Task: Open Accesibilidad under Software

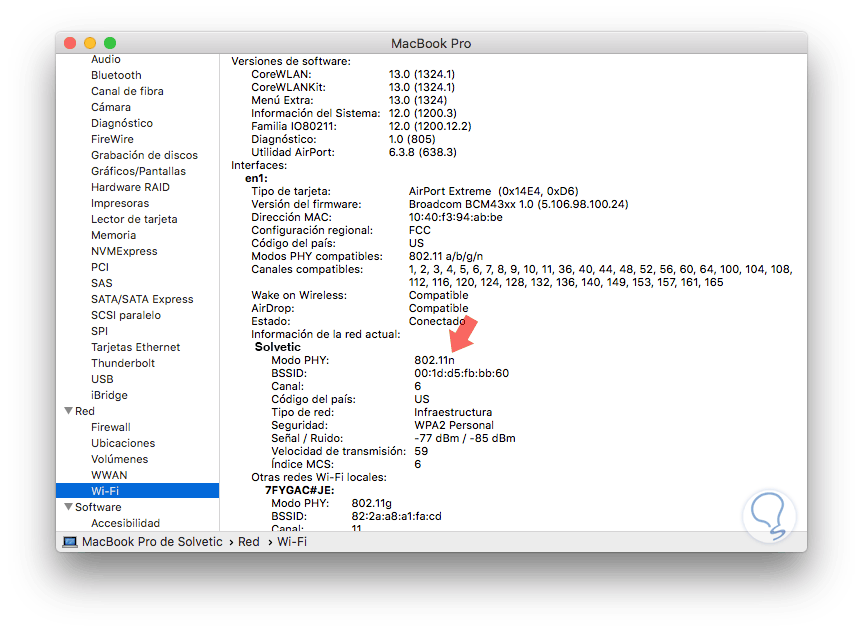Action: pos(125,522)
